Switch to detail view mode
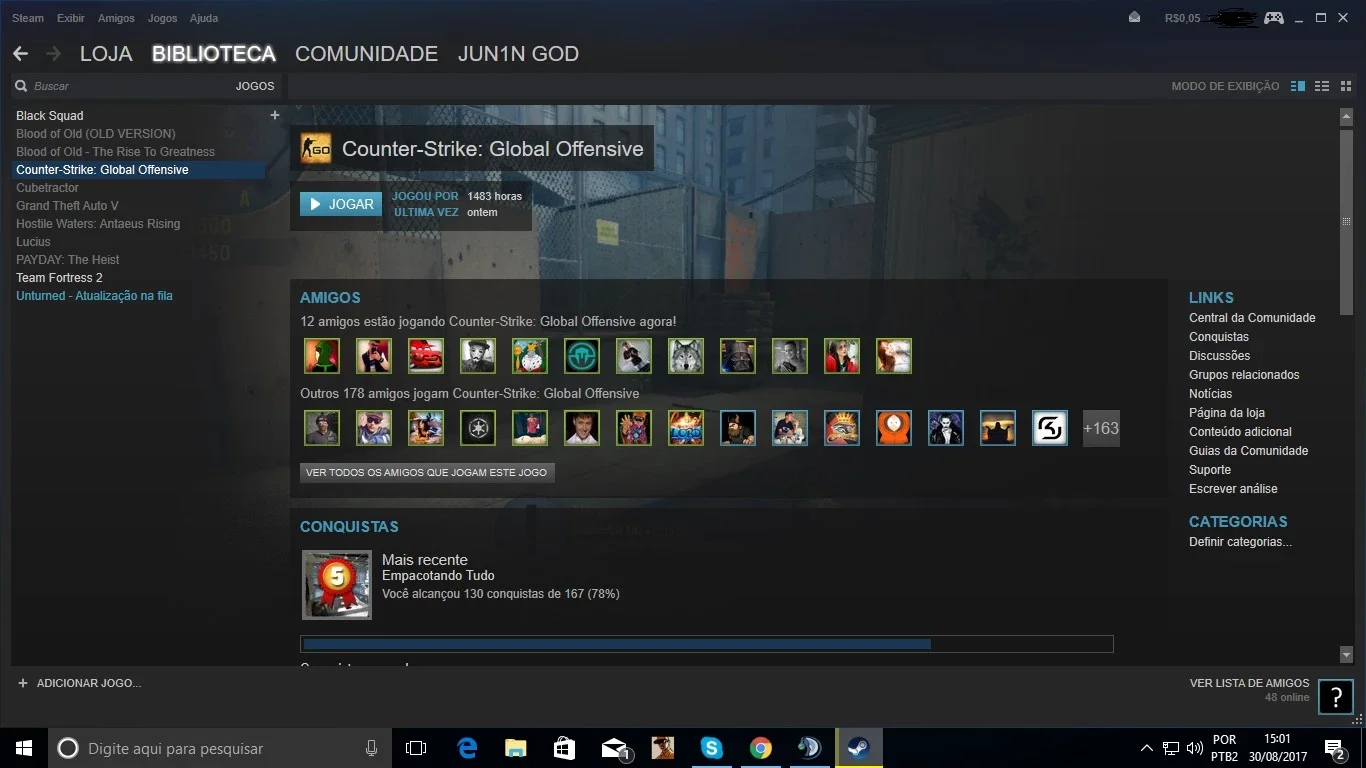Viewport: 1366px width, 768px height. click(x=1298, y=86)
